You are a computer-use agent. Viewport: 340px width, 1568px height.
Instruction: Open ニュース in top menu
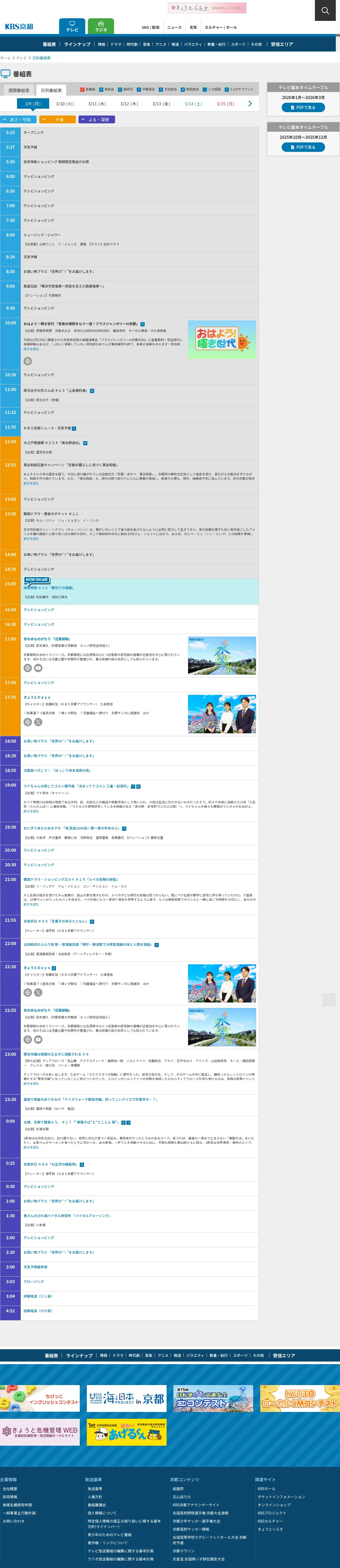[174, 27]
